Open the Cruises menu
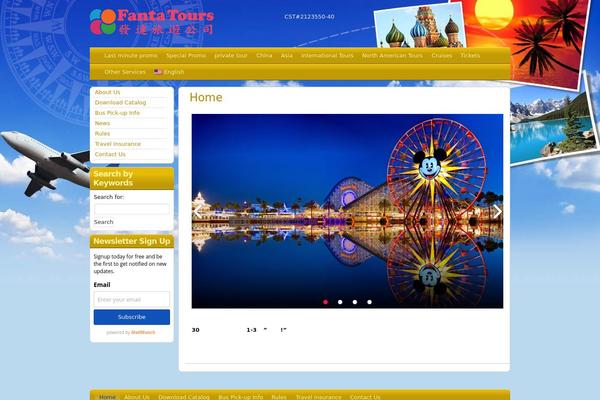The height and width of the screenshot is (400, 600). (442, 56)
